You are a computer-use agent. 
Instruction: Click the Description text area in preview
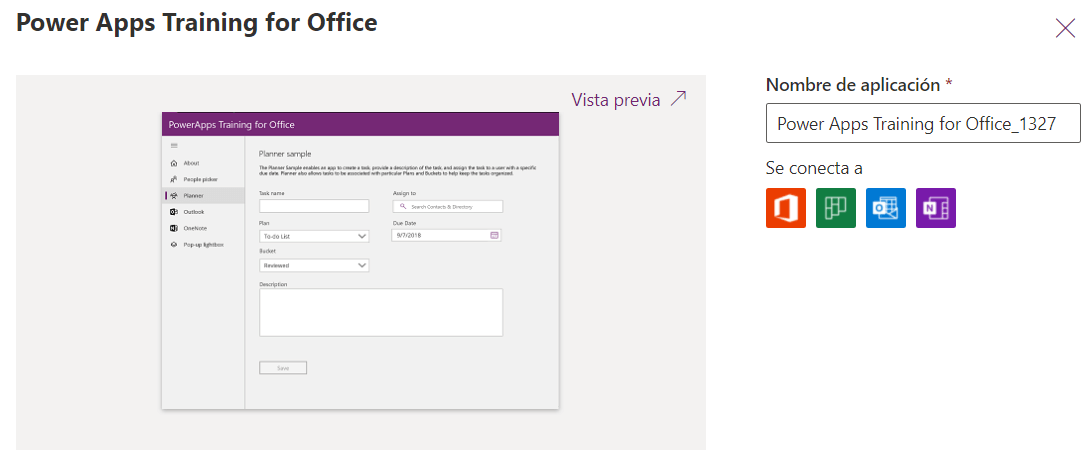click(x=380, y=313)
